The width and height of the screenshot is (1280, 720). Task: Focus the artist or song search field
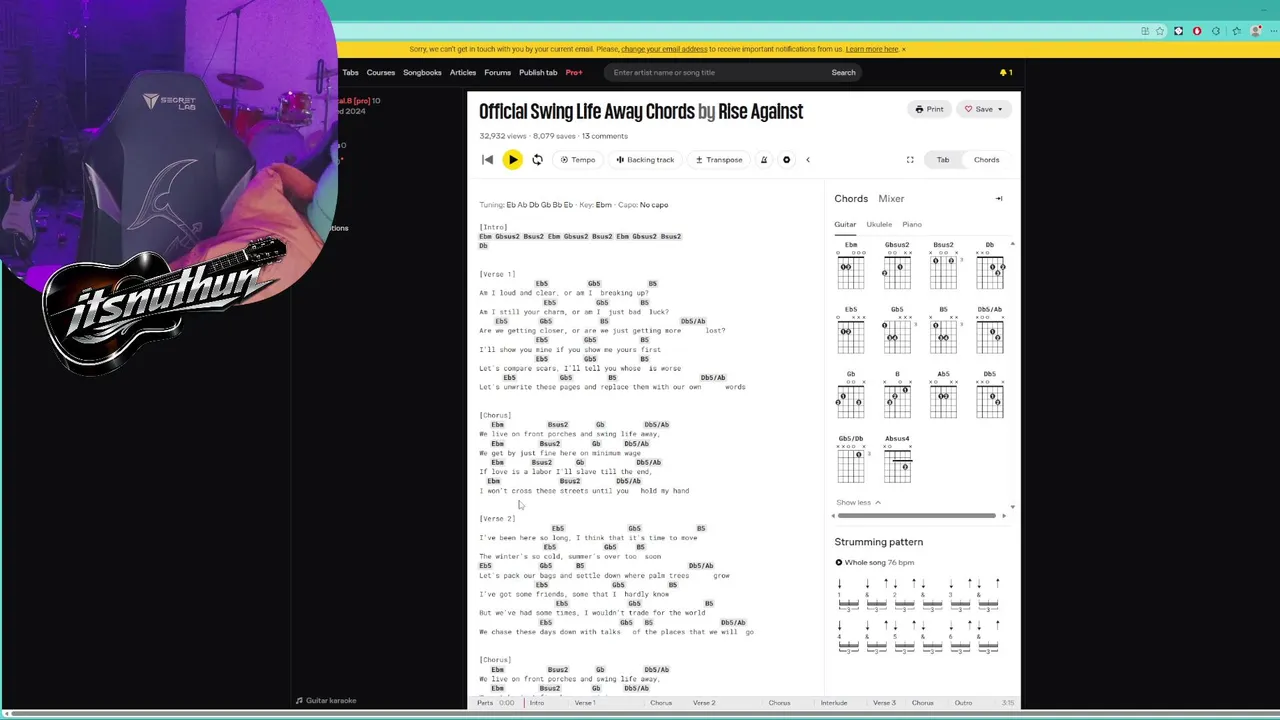[x=714, y=72]
